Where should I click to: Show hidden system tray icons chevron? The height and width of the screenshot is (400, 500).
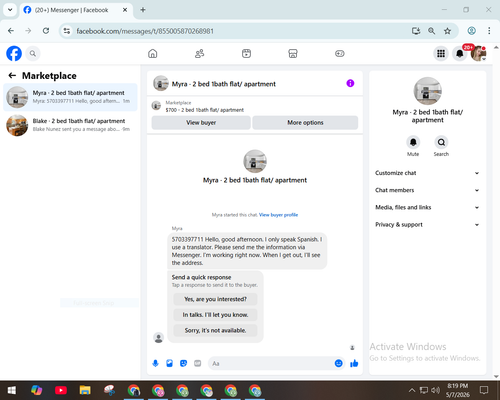(x=412, y=390)
